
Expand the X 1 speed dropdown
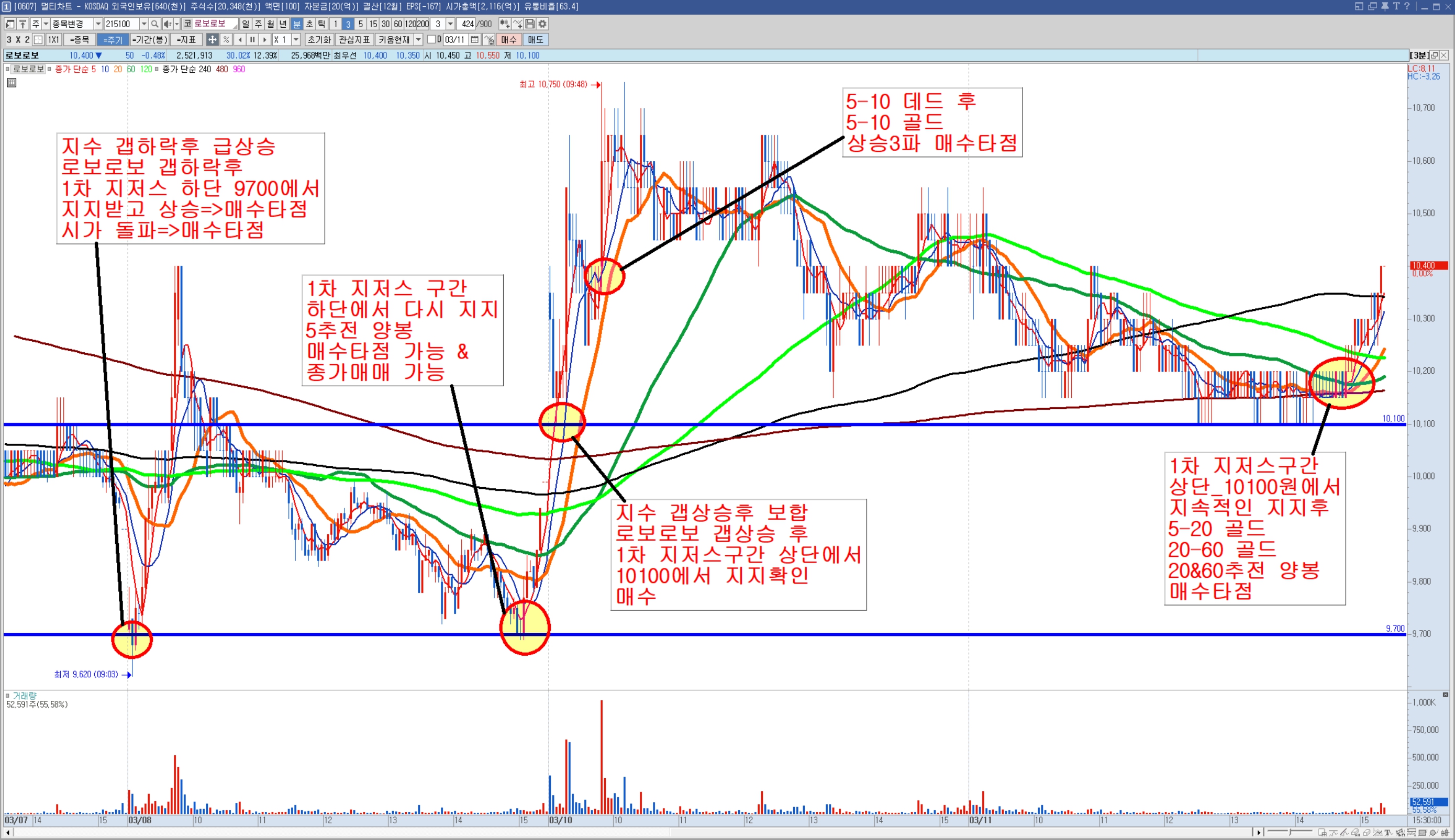tap(296, 39)
